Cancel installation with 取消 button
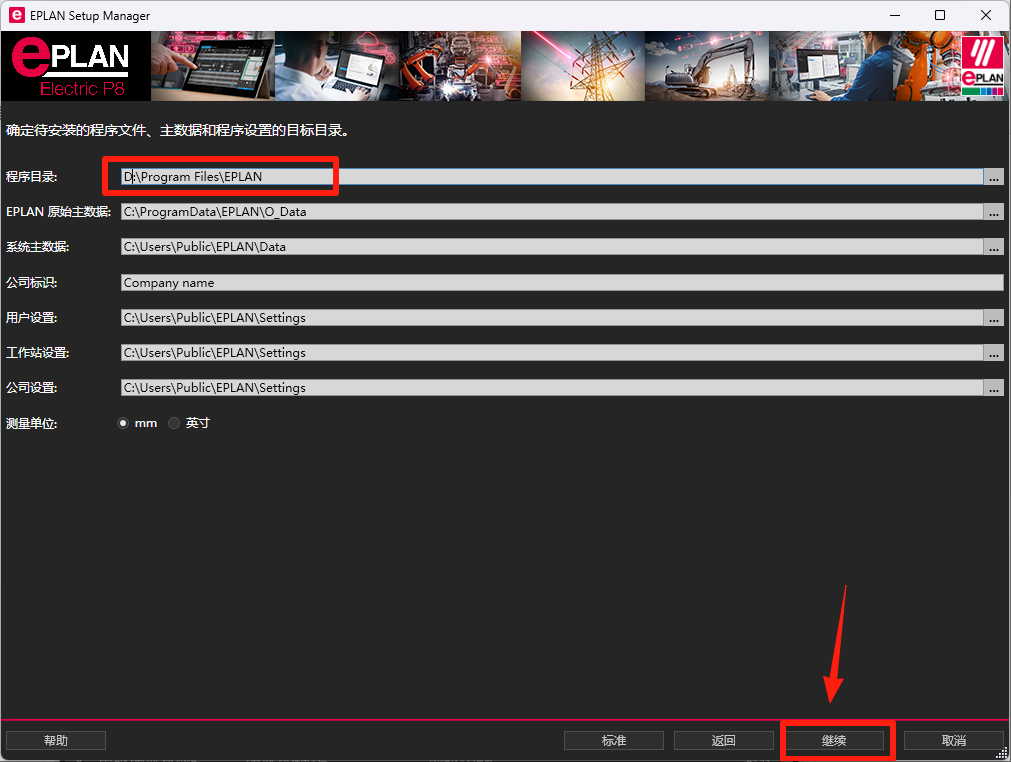Screen dimensions: 1011x762 [x=953, y=741]
